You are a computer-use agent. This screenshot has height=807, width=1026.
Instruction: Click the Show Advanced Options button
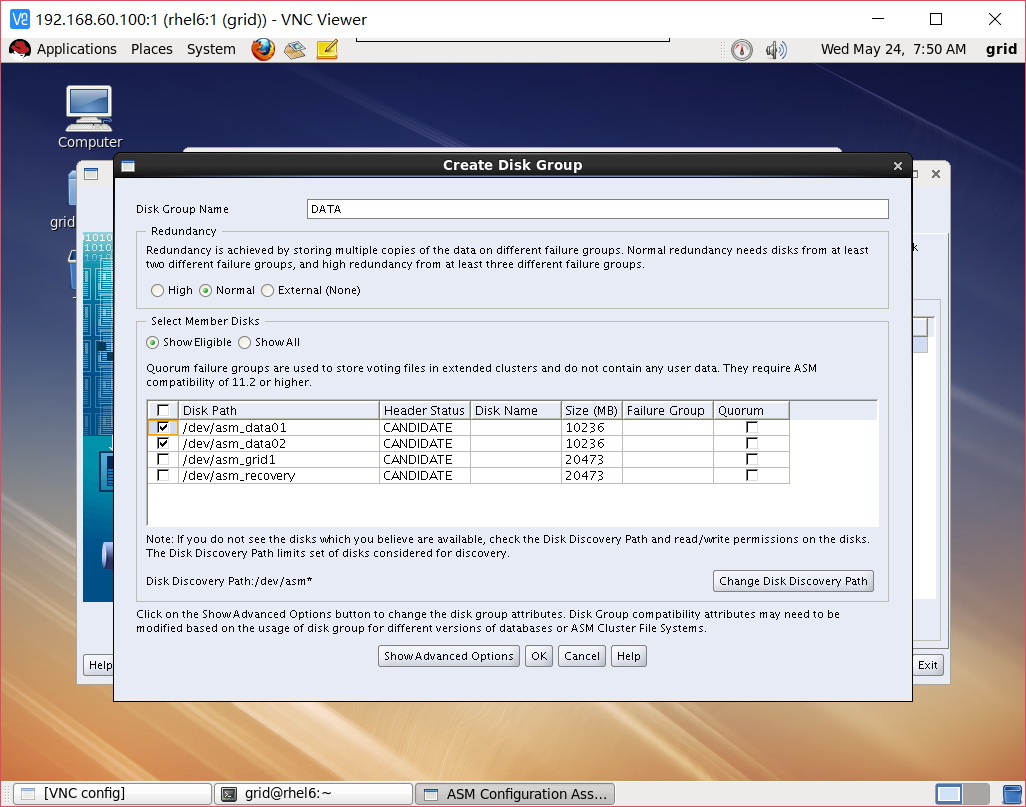click(x=448, y=656)
